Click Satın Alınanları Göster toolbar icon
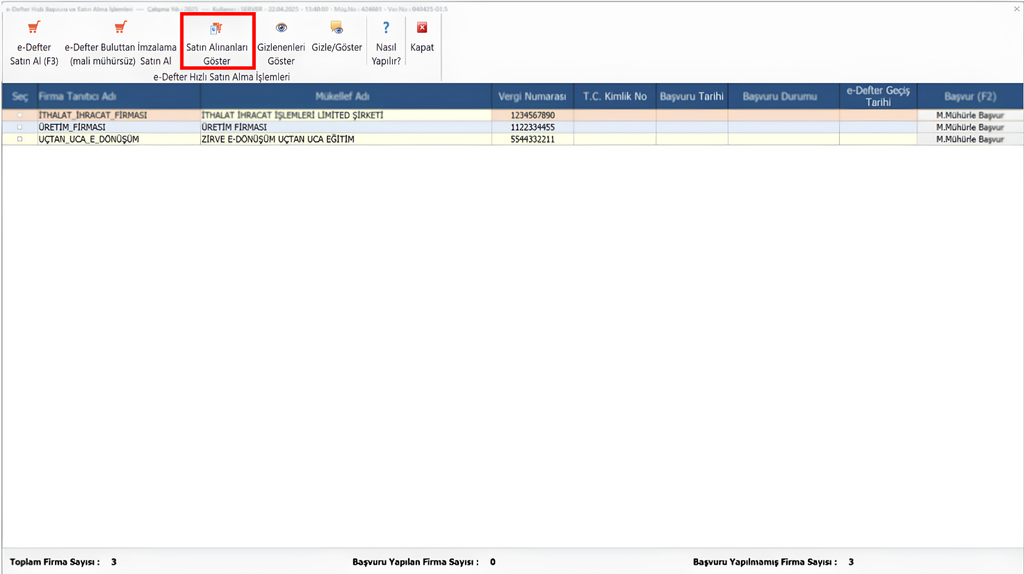Viewport: 1024px width, 574px height. click(216, 28)
